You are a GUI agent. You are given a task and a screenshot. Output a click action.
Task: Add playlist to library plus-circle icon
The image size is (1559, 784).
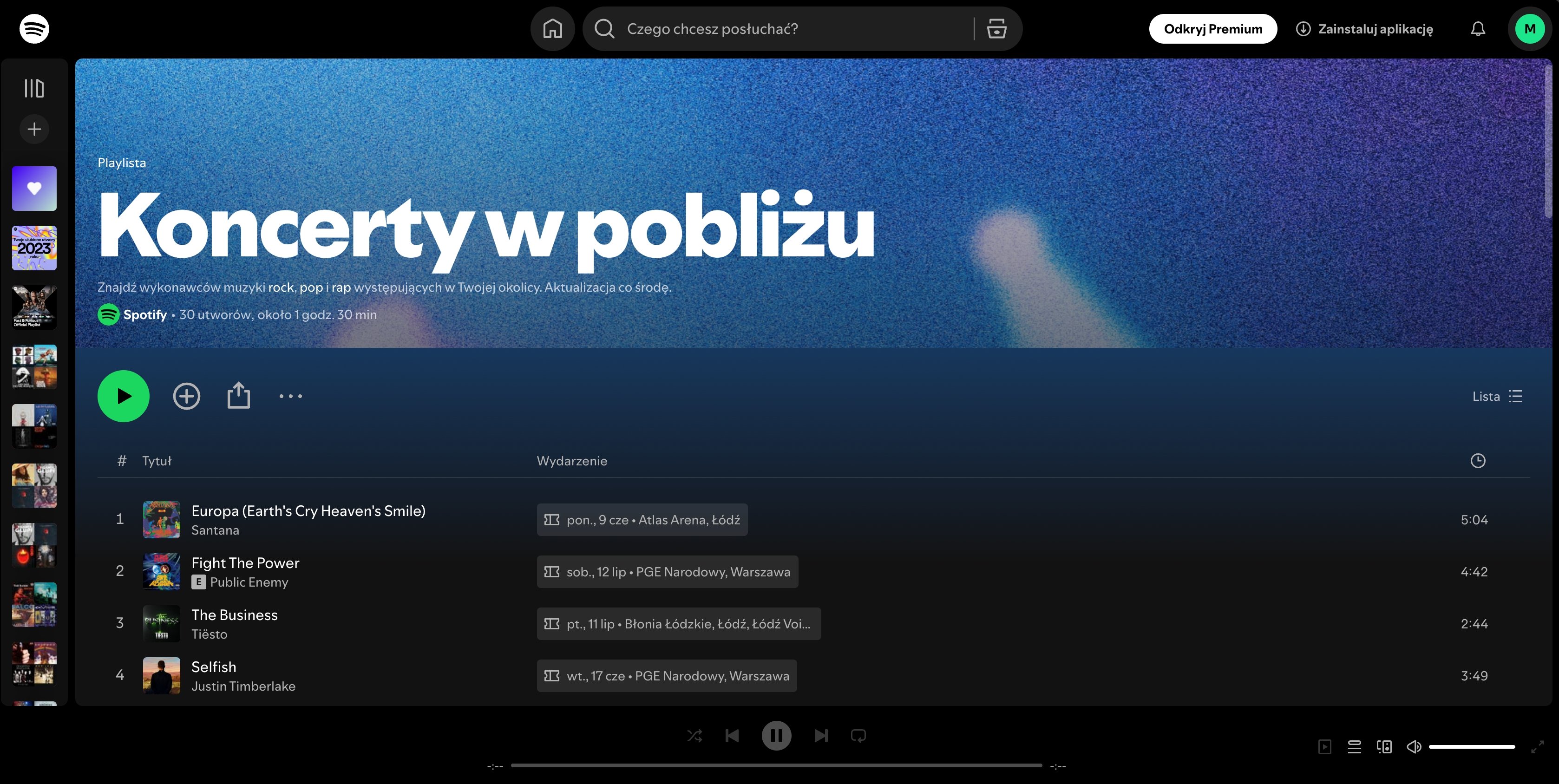pyautogui.click(x=186, y=396)
